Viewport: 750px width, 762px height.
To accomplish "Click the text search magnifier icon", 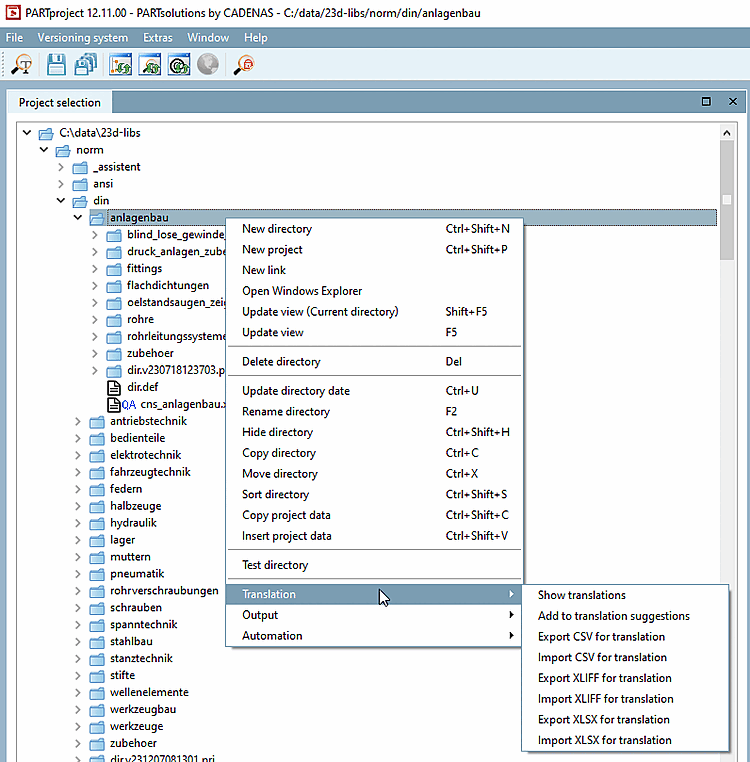I will 21,64.
